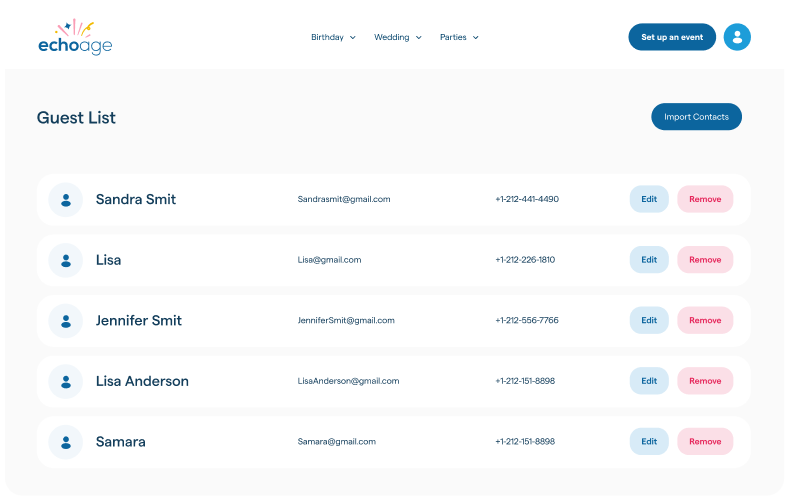The width and height of the screenshot is (789, 500).
Task: Open the Birthday menu
Action: 333,37
